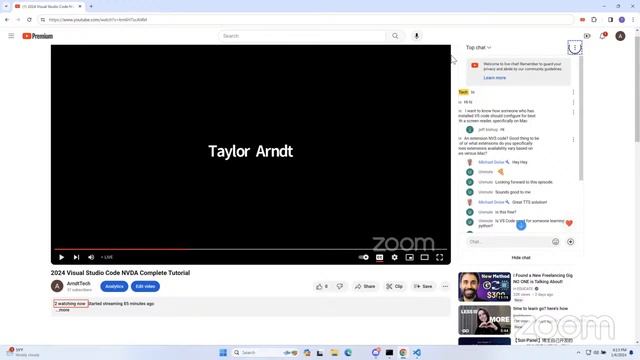Open live chat more options menu

(575, 48)
